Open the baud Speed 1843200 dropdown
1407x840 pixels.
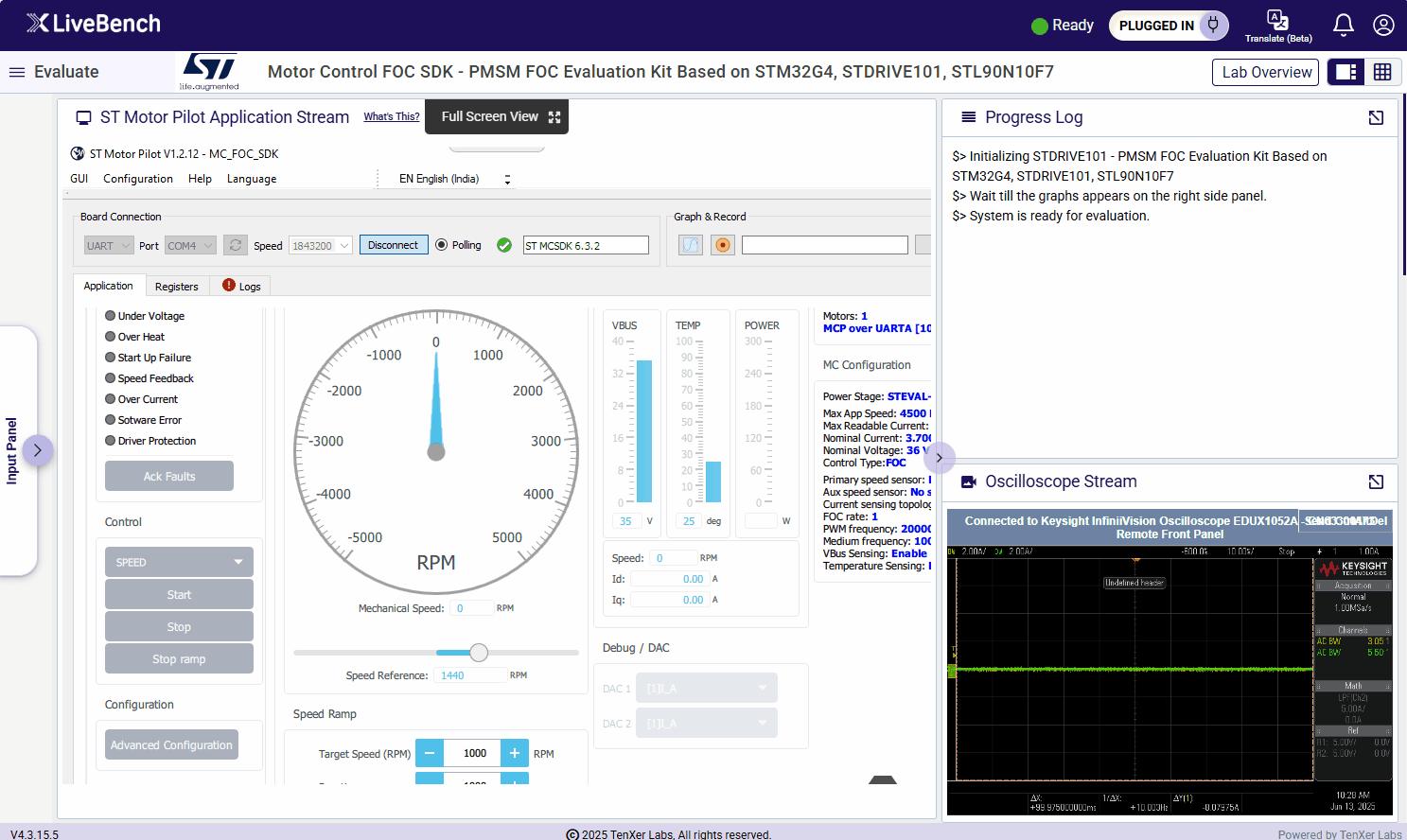(x=321, y=246)
